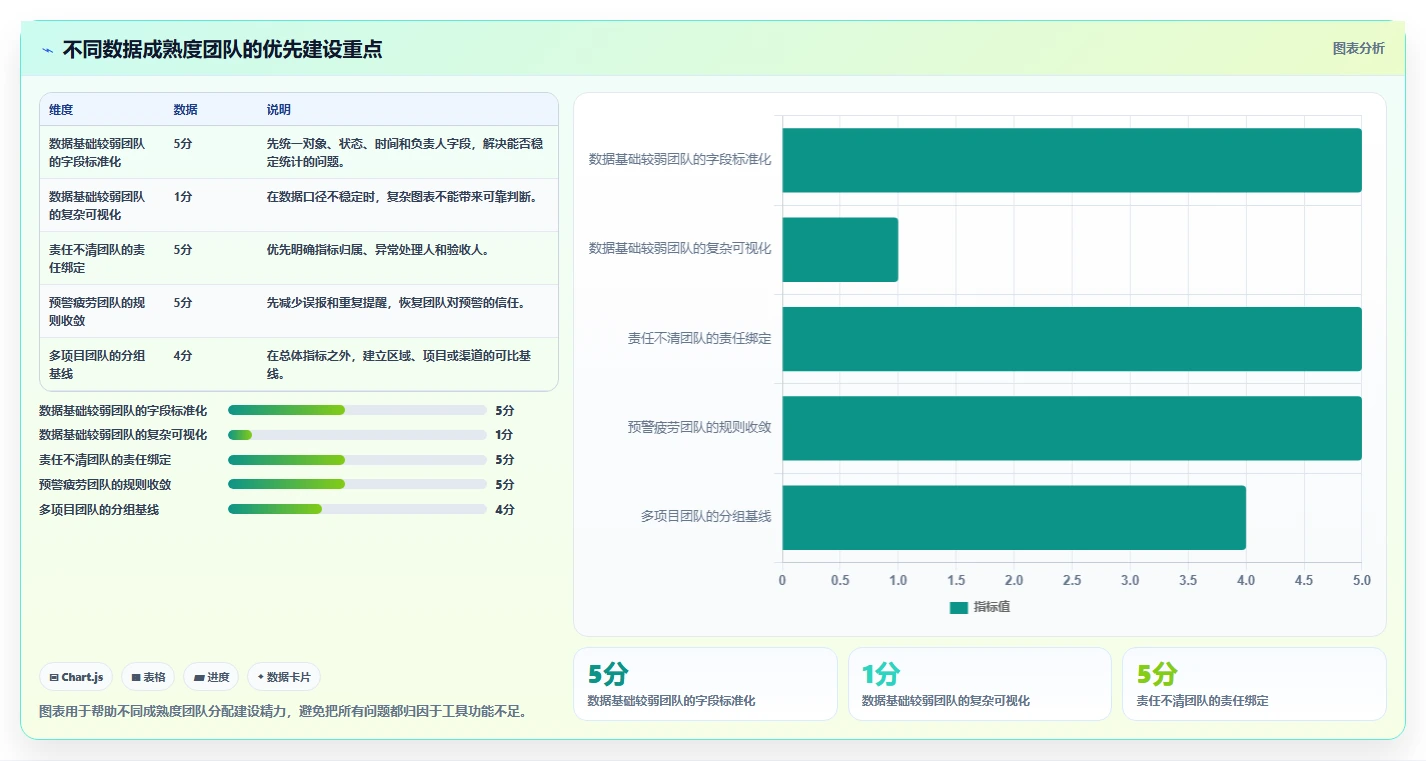The height and width of the screenshot is (761, 1426).
Task: Click the chart bar for 数据基础较弱团队的字段标准化
Action: coord(1072,160)
